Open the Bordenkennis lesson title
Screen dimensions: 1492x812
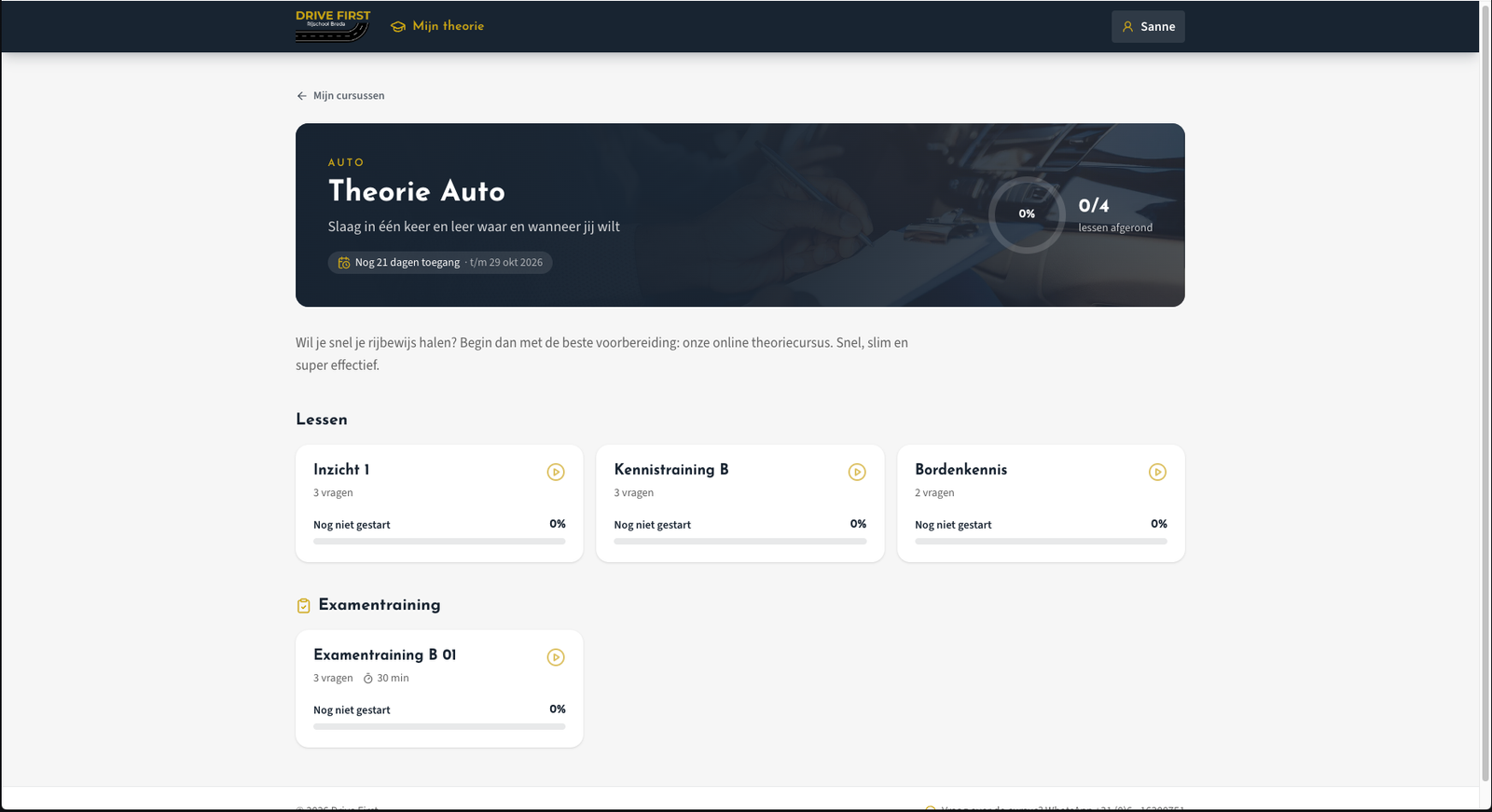pyautogui.click(x=960, y=470)
